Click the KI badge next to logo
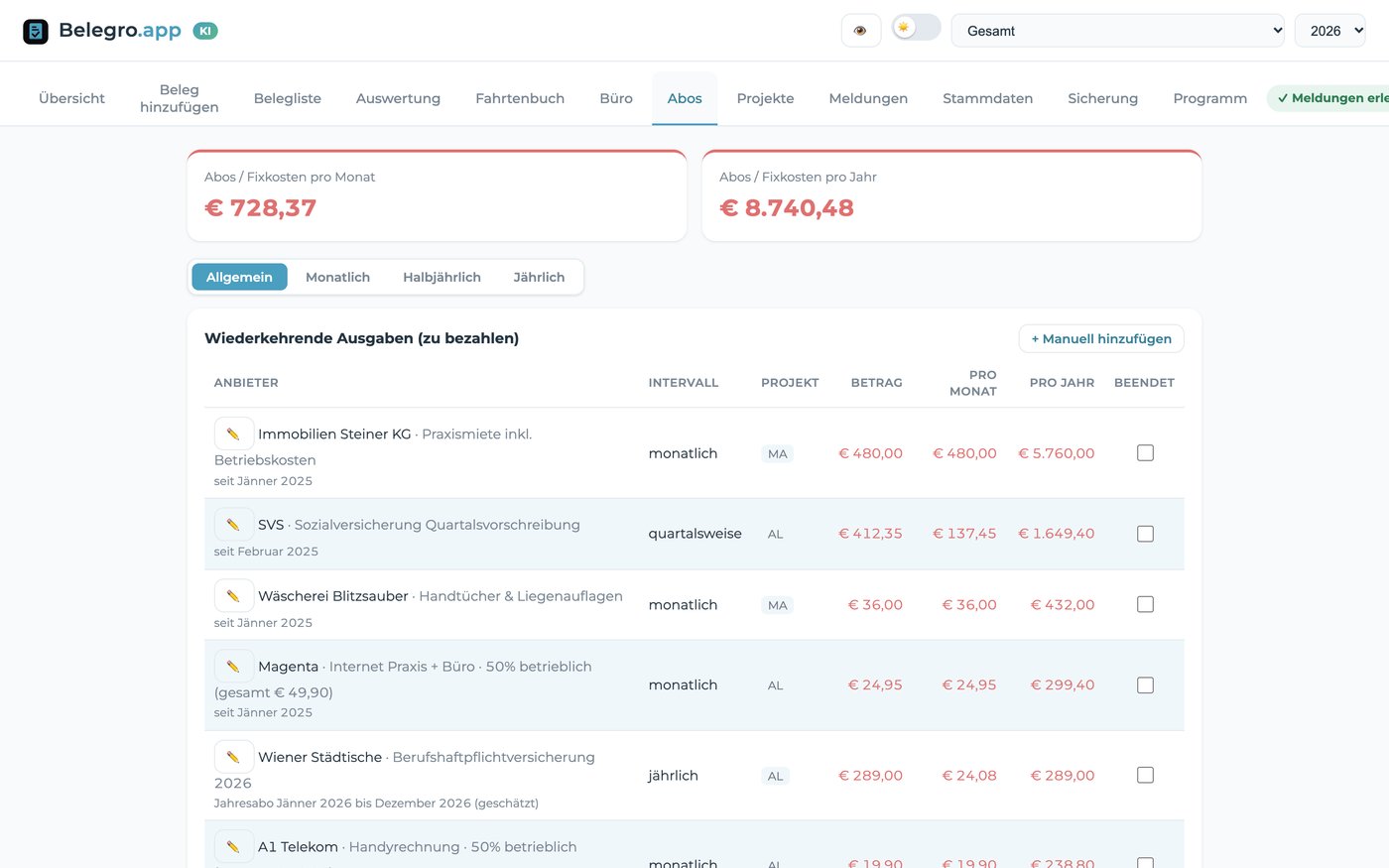 click(x=205, y=31)
